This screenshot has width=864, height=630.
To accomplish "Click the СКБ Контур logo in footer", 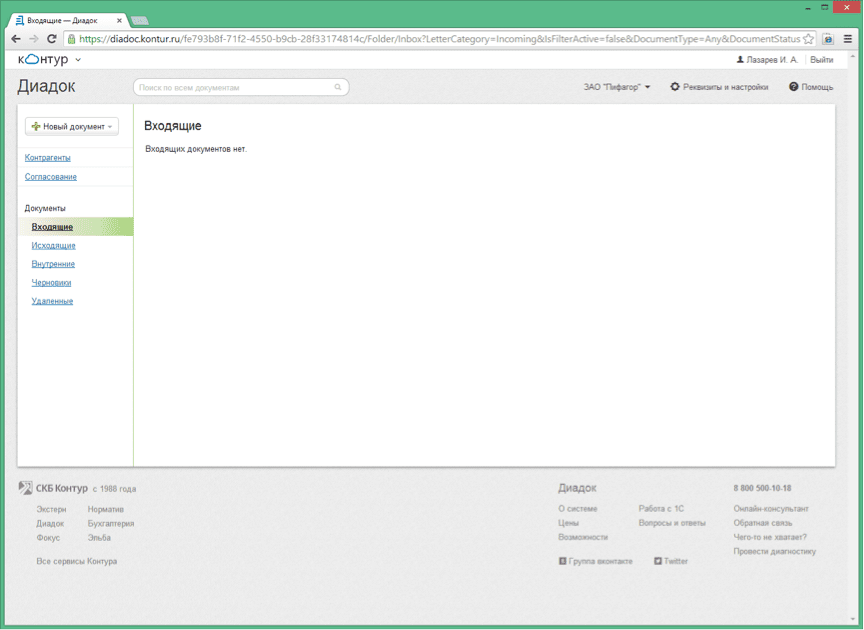I will (x=25, y=488).
